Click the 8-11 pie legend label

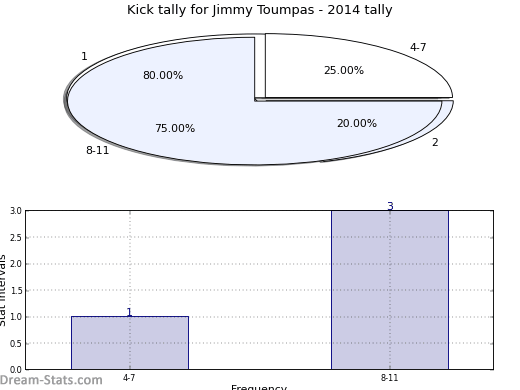click(x=98, y=150)
